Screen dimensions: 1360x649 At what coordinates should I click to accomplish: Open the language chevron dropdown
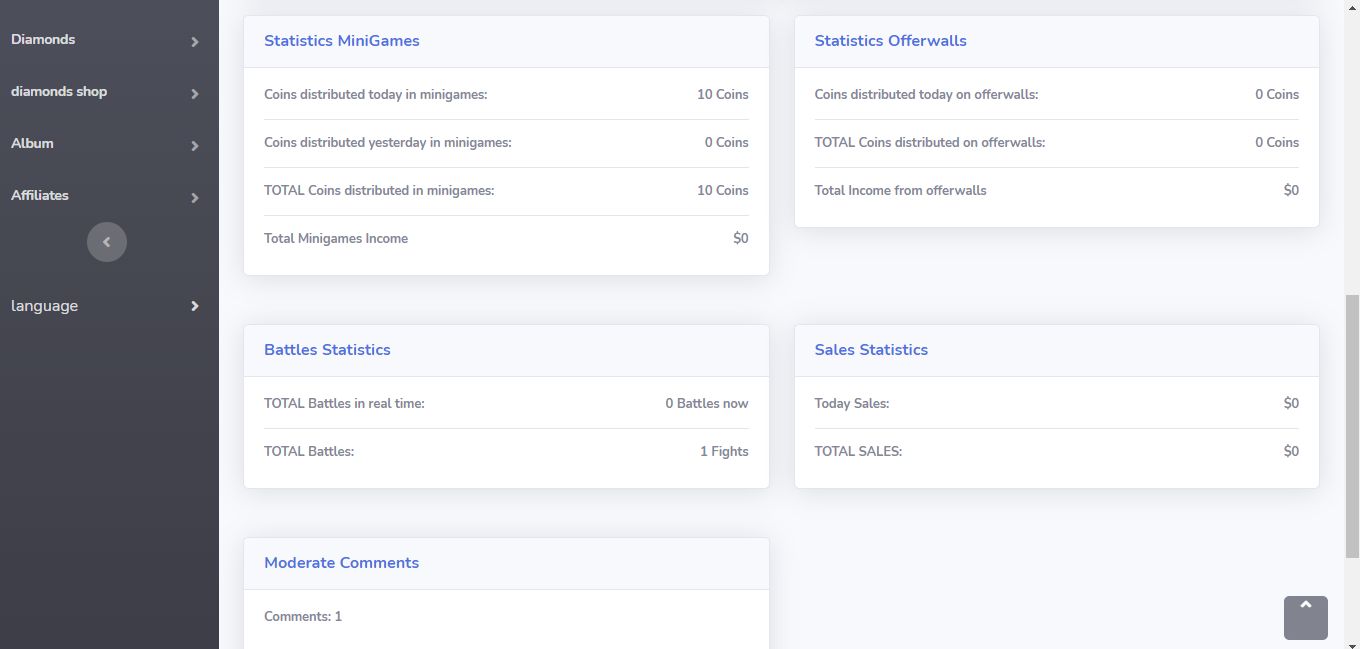[195, 306]
